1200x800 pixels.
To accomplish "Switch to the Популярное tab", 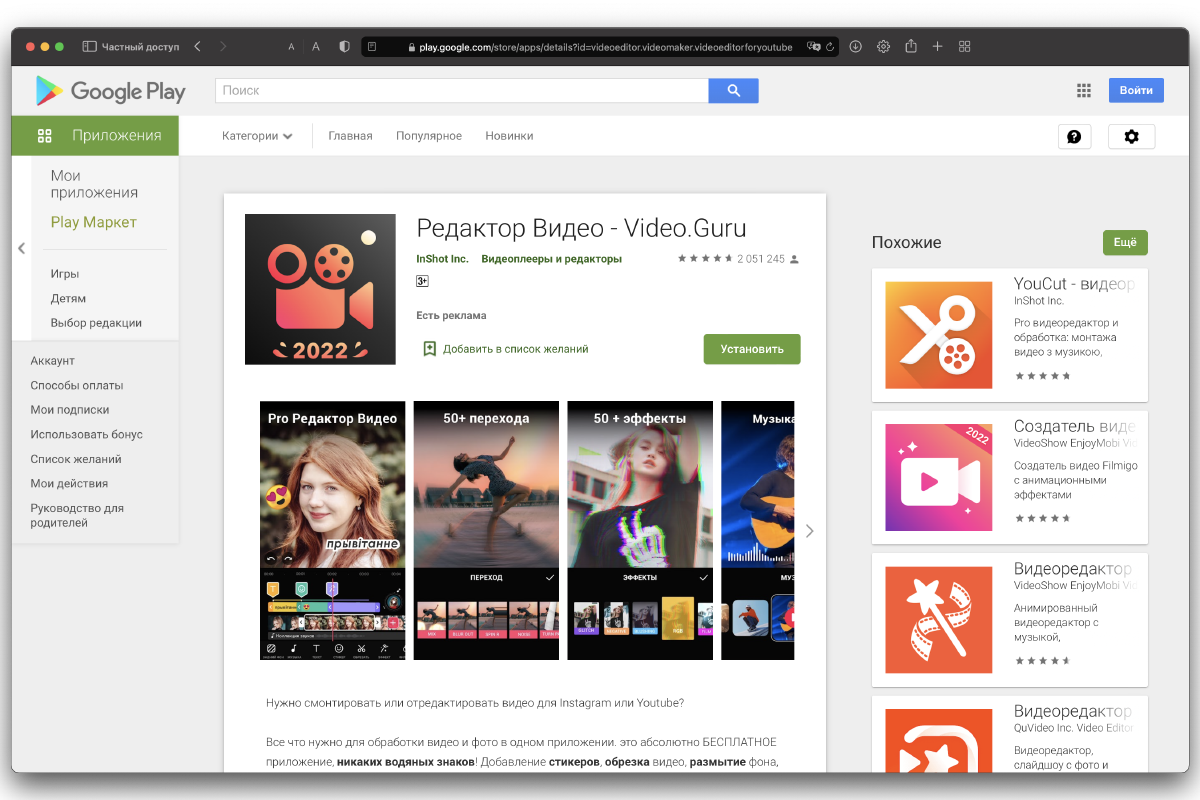I will (429, 136).
